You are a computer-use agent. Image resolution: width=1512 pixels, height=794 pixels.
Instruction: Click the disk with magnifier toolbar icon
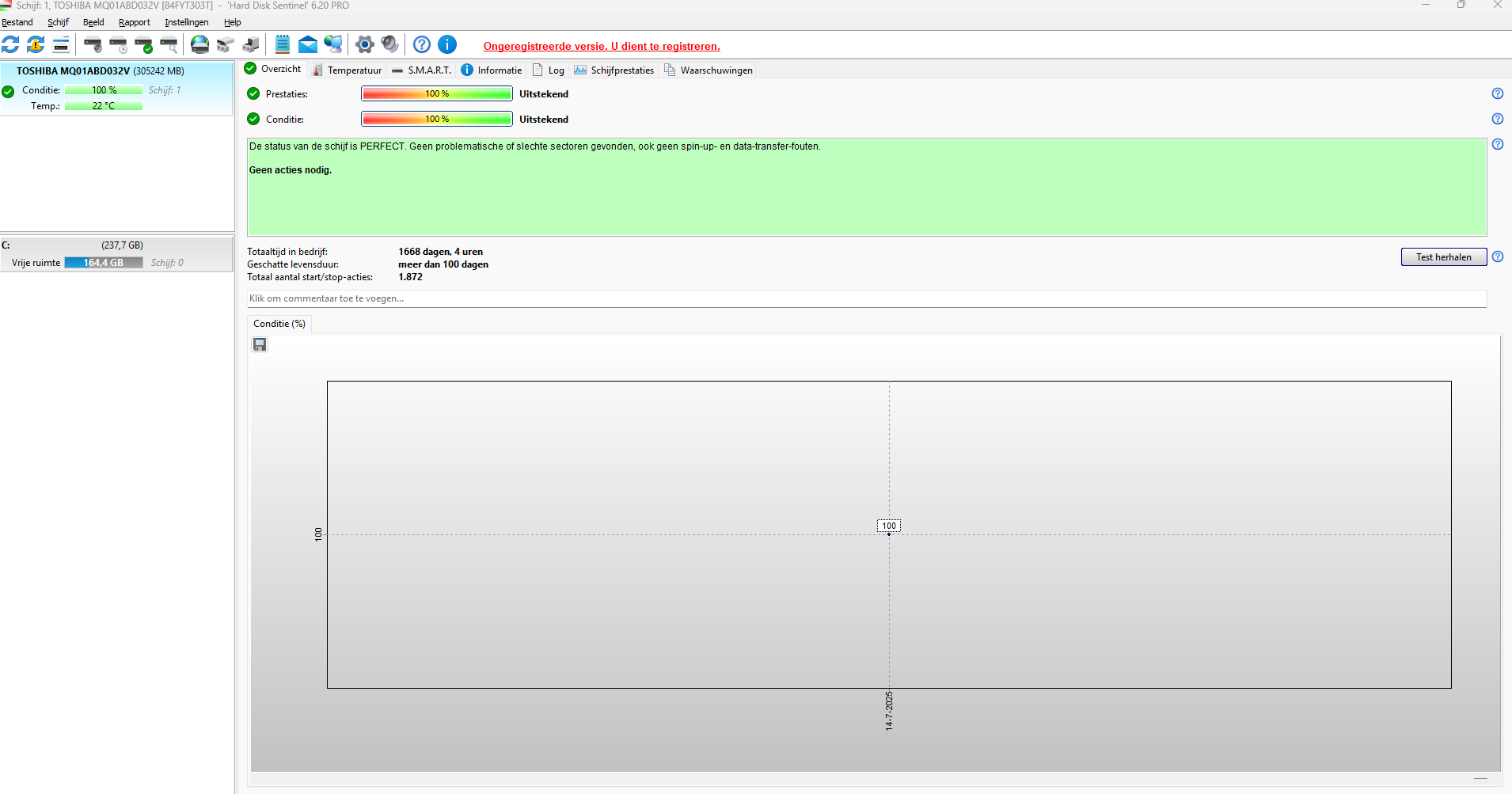tap(169, 44)
